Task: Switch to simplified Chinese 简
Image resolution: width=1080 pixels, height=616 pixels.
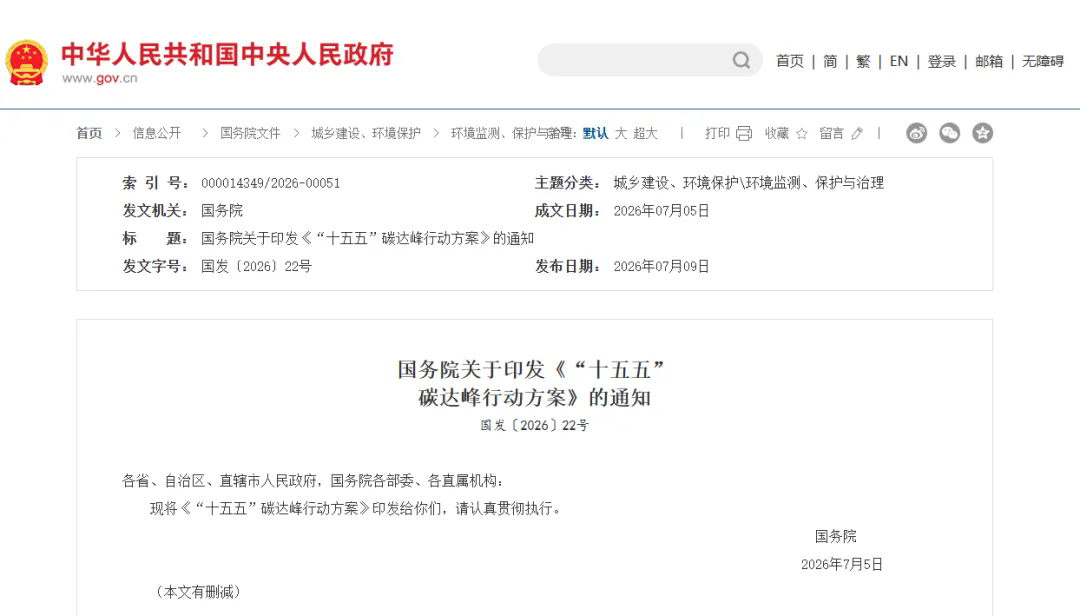Action: click(830, 61)
